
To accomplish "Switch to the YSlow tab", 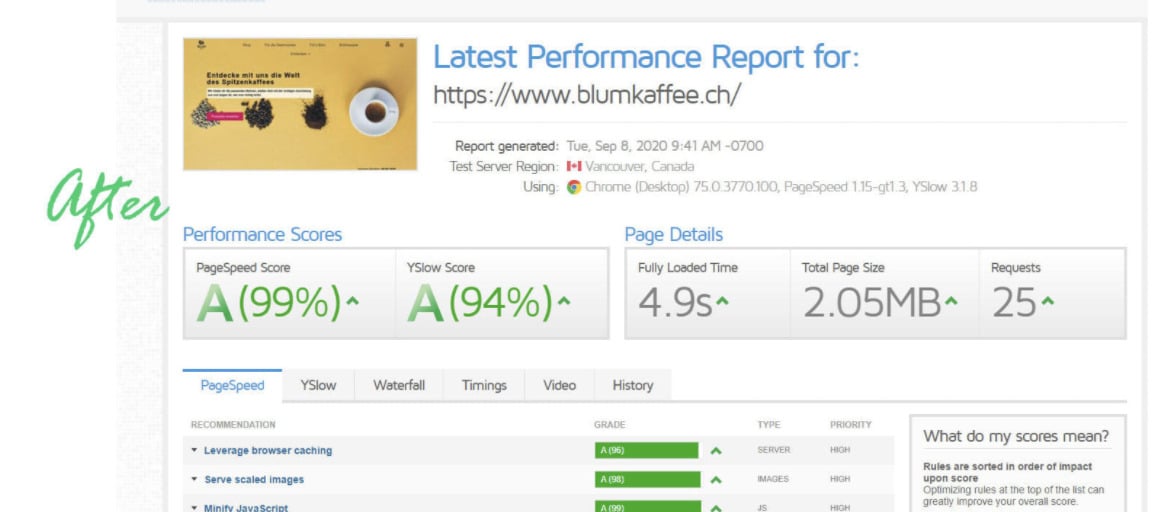I will tap(318, 385).
